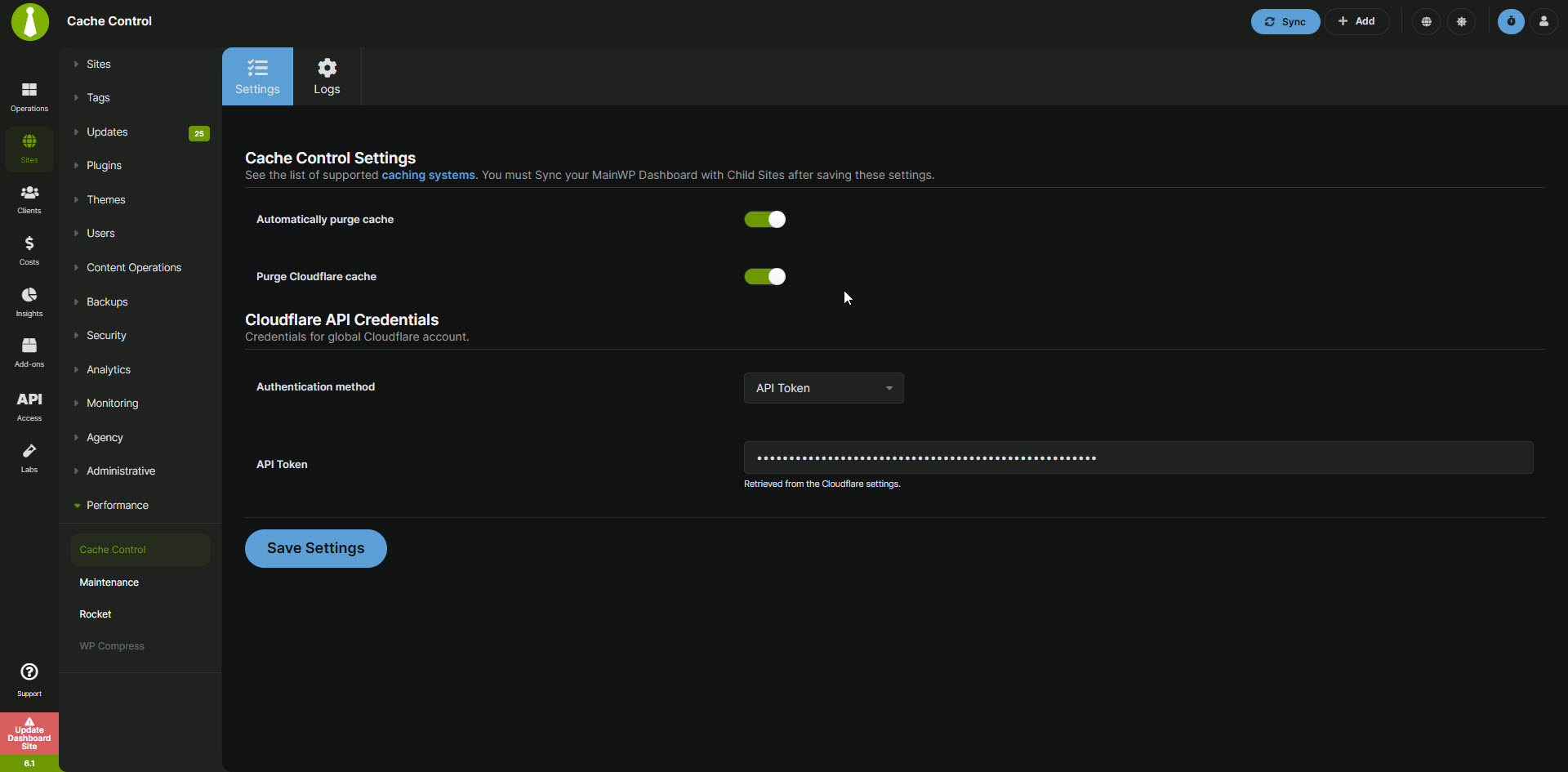Click the Sync button
Screen dimensions: 1568x772
coord(1285,22)
